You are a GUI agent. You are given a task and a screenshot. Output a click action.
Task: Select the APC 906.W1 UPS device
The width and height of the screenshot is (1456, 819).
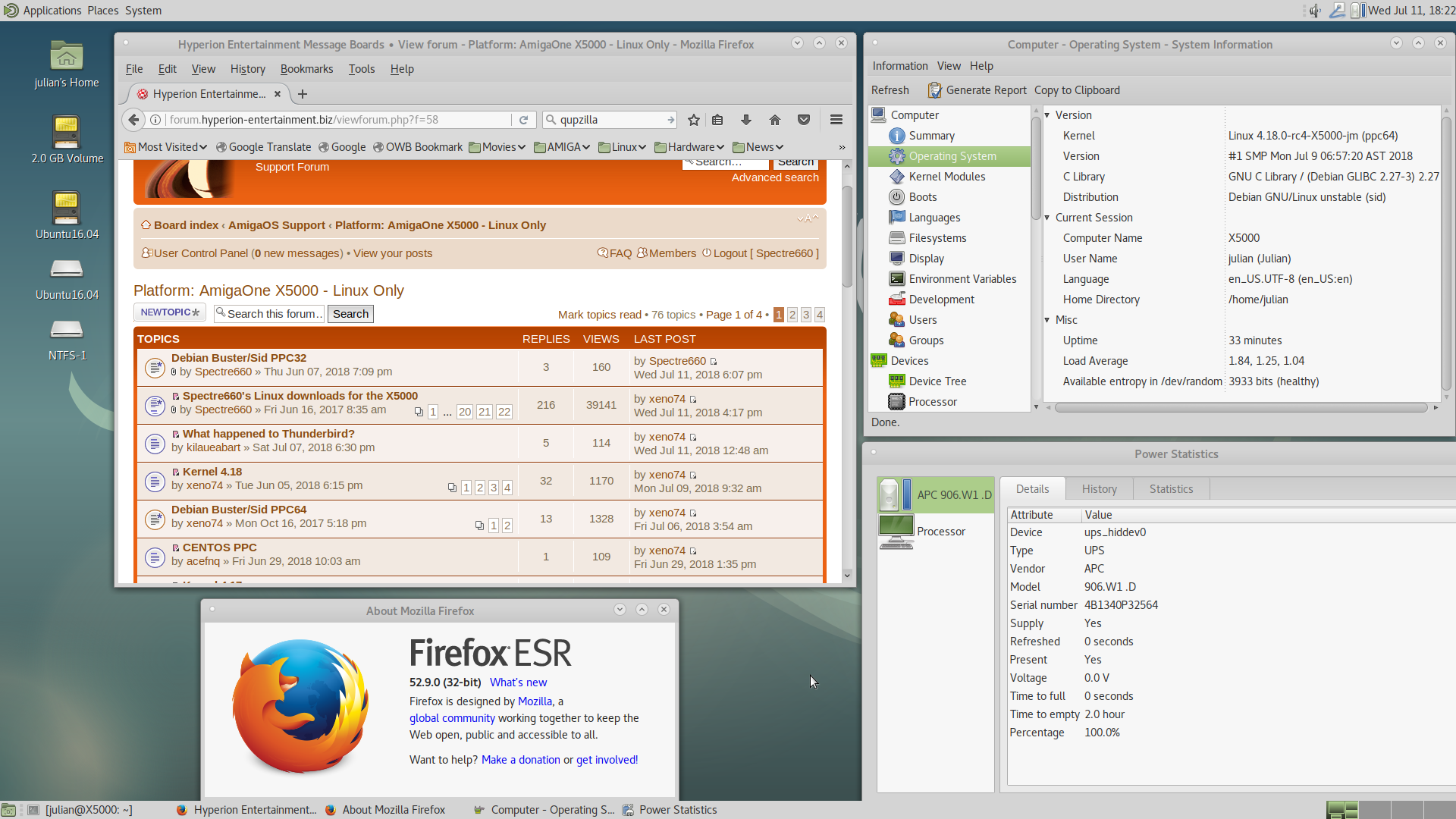(x=936, y=495)
